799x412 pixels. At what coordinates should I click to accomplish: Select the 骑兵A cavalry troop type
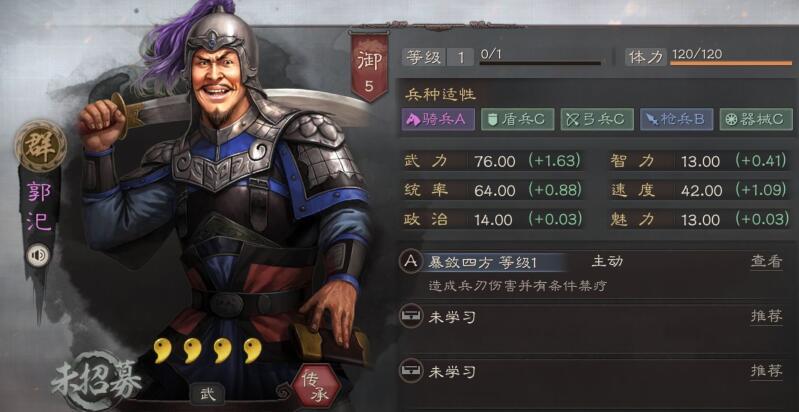[438, 119]
